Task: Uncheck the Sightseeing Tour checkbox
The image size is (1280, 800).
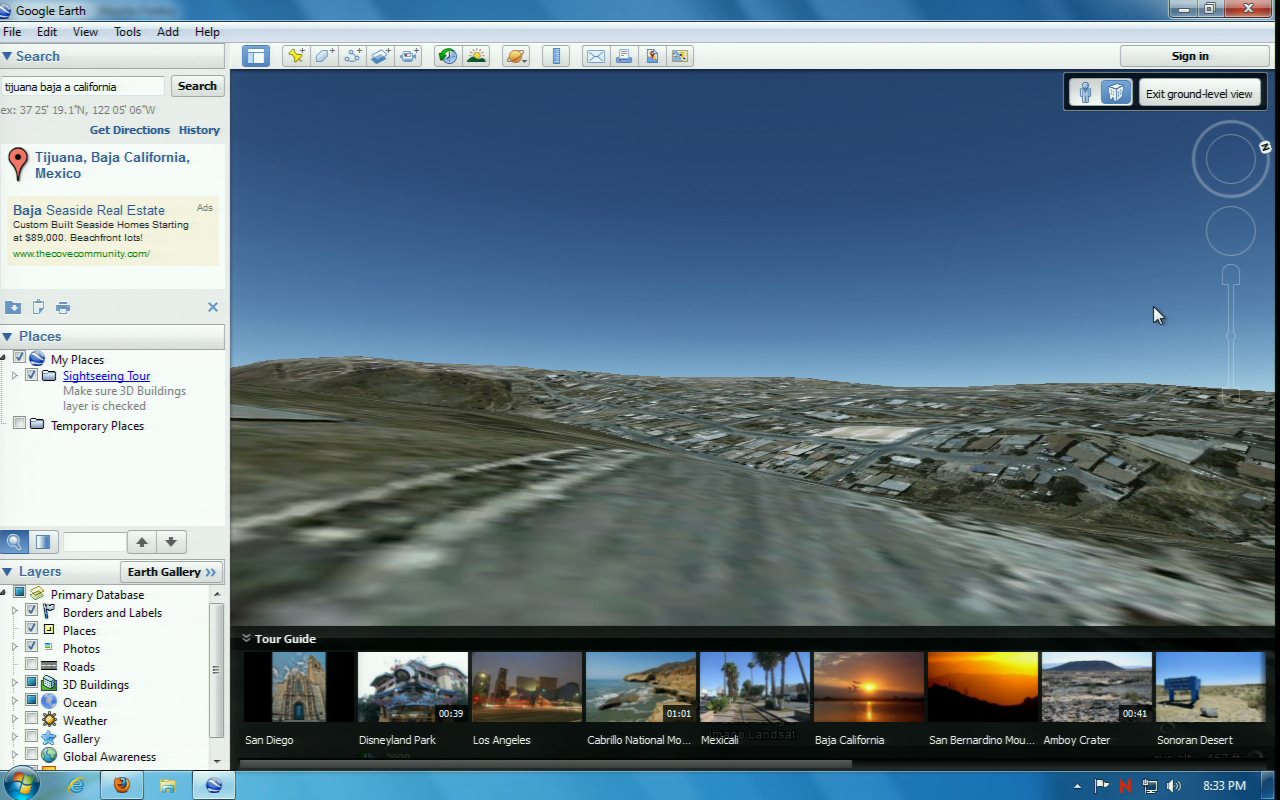Action: pyautogui.click(x=32, y=376)
